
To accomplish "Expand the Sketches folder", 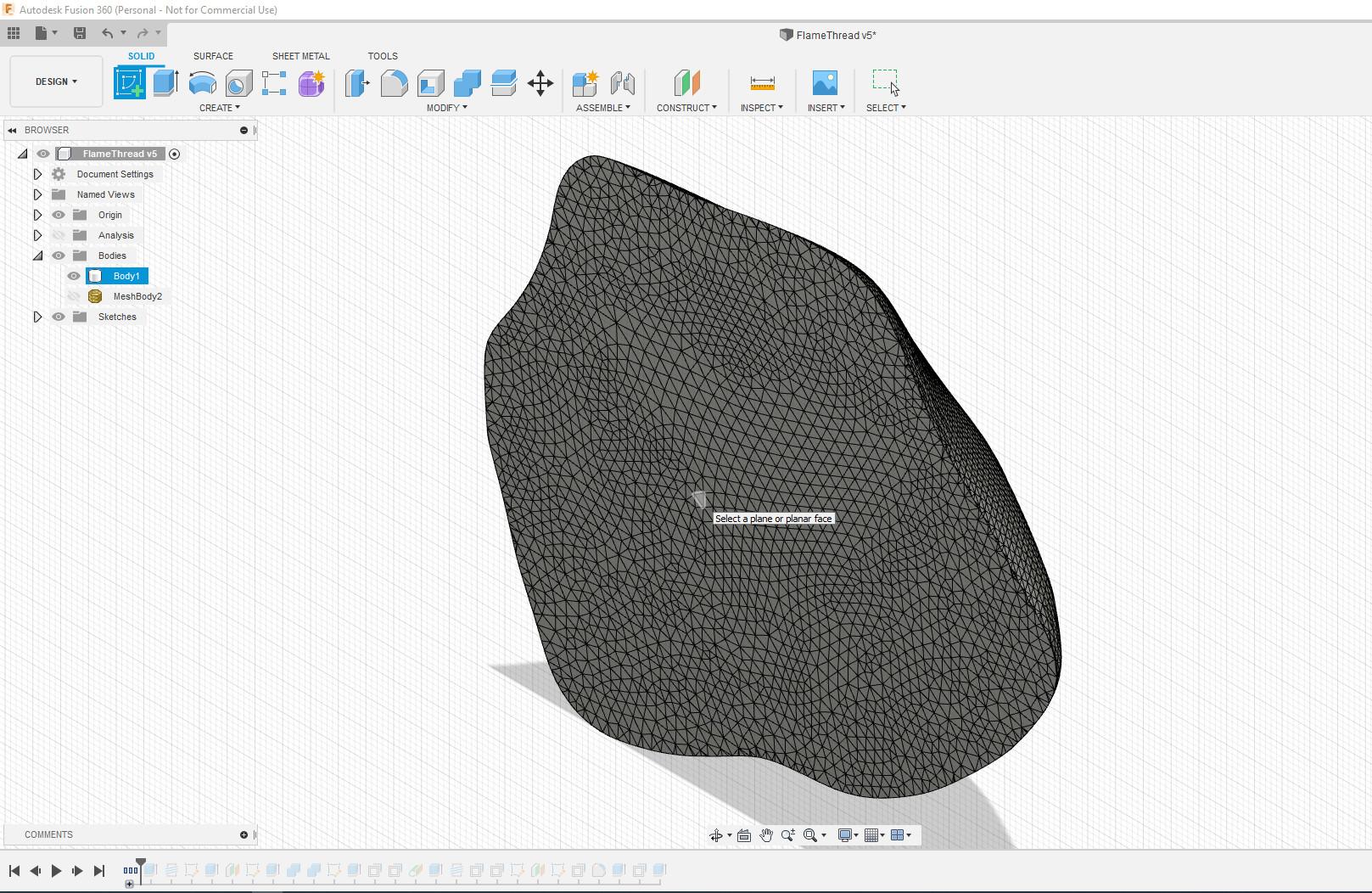I will coord(37,317).
